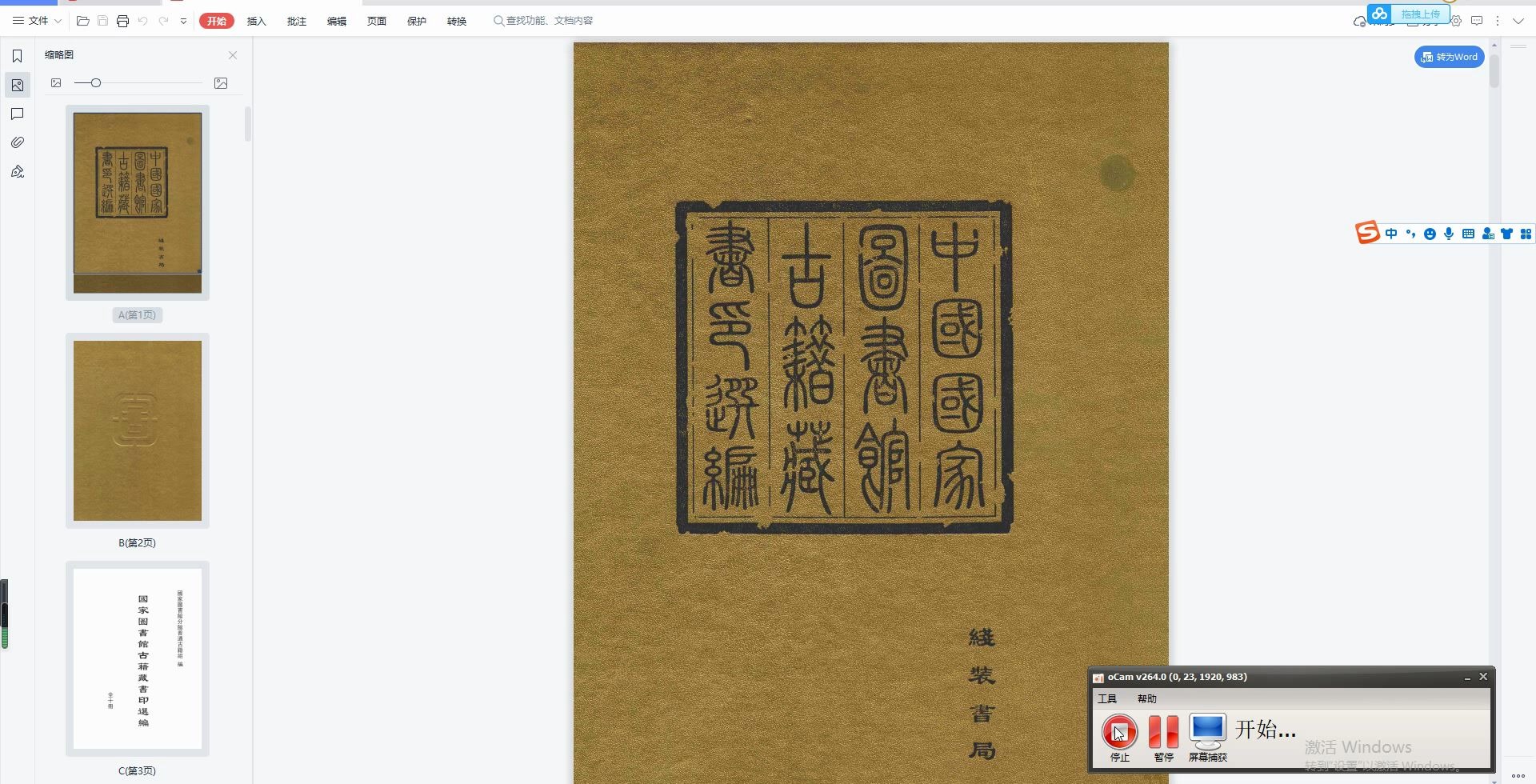Open the attachments paperclip panel

point(17,142)
